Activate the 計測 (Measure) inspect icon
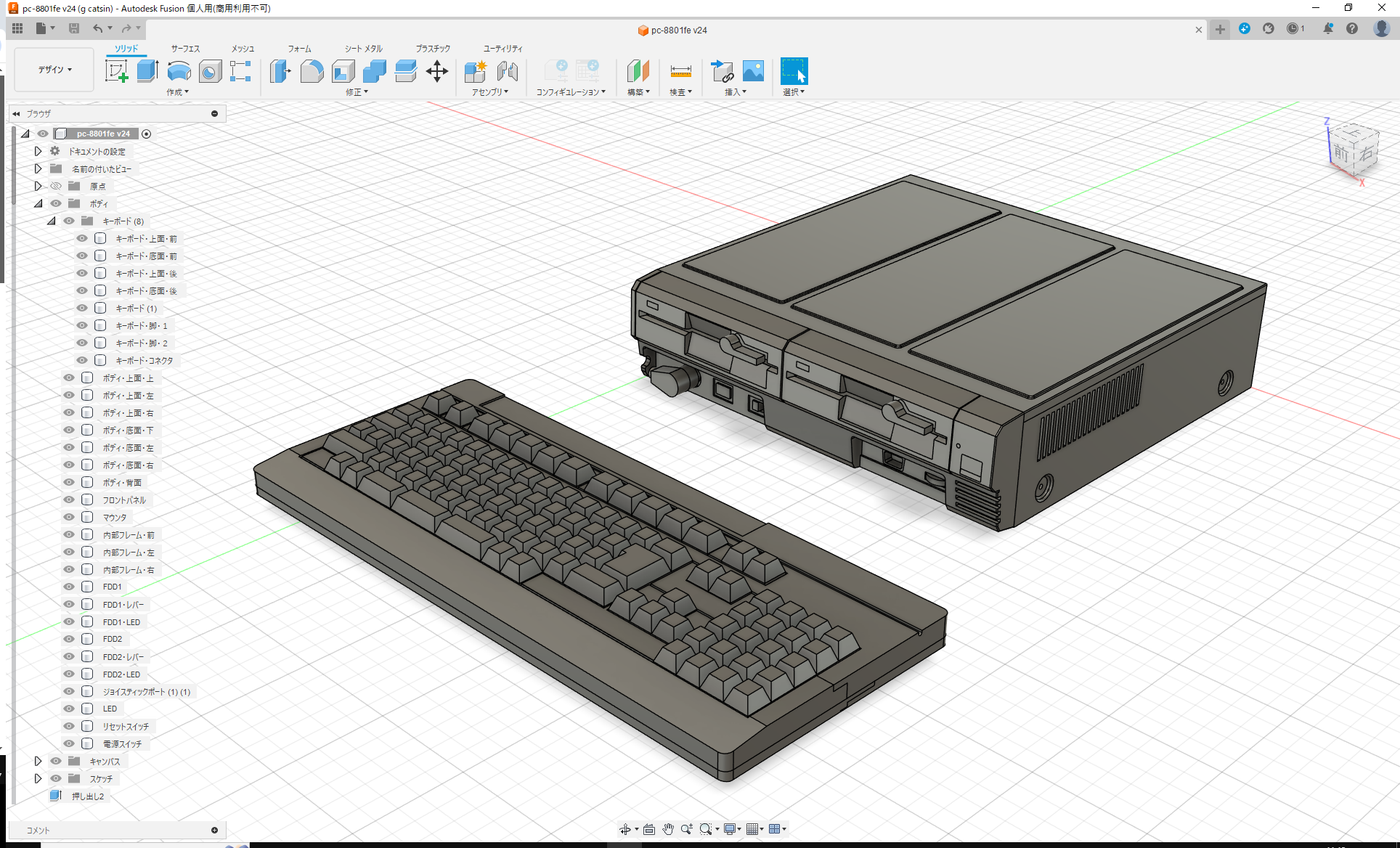The width and height of the screenshot is (1400, 848). point(680,73)
